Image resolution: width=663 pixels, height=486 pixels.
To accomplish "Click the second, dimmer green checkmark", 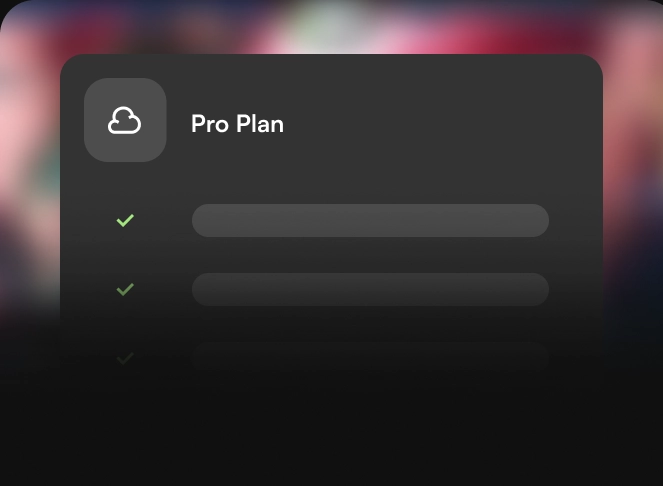I will click(x=125, y=289).
